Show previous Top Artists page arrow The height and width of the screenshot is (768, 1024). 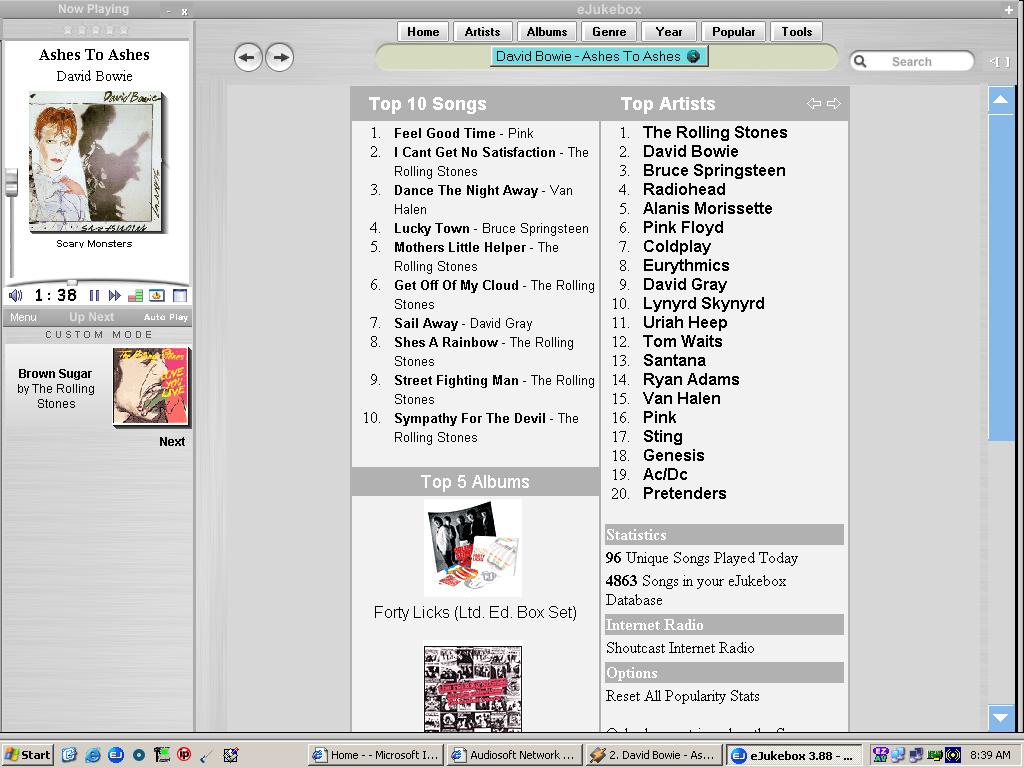(814, 103)
